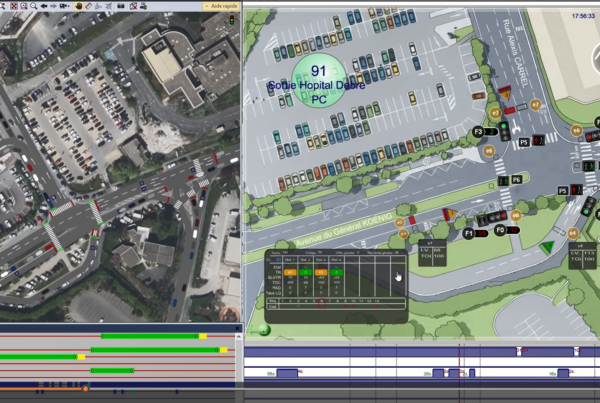Select the measure ruler tool
This screenshot has width=600, height=403.
pyautogui.click(x=89, y=5)
